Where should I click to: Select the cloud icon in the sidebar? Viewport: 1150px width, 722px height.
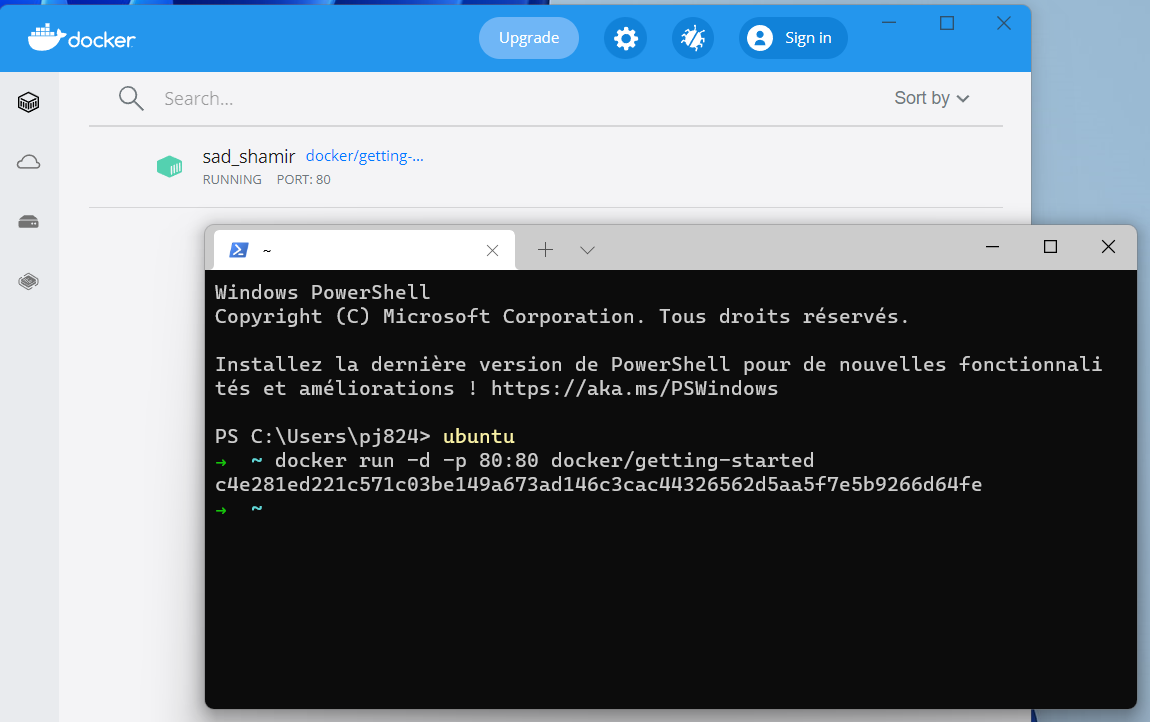click(x=28, y=161)
